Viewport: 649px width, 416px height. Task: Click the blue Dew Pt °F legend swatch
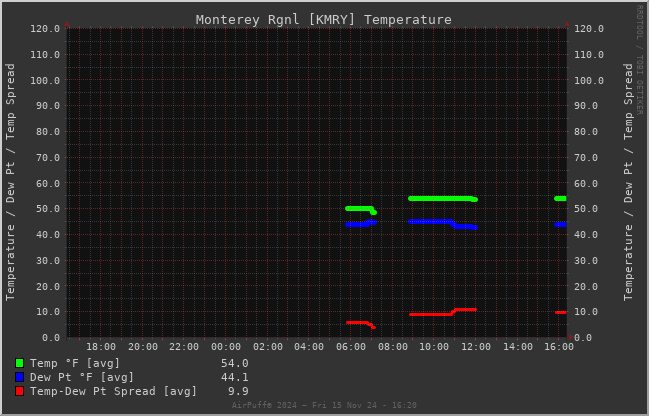pos(19,377)
